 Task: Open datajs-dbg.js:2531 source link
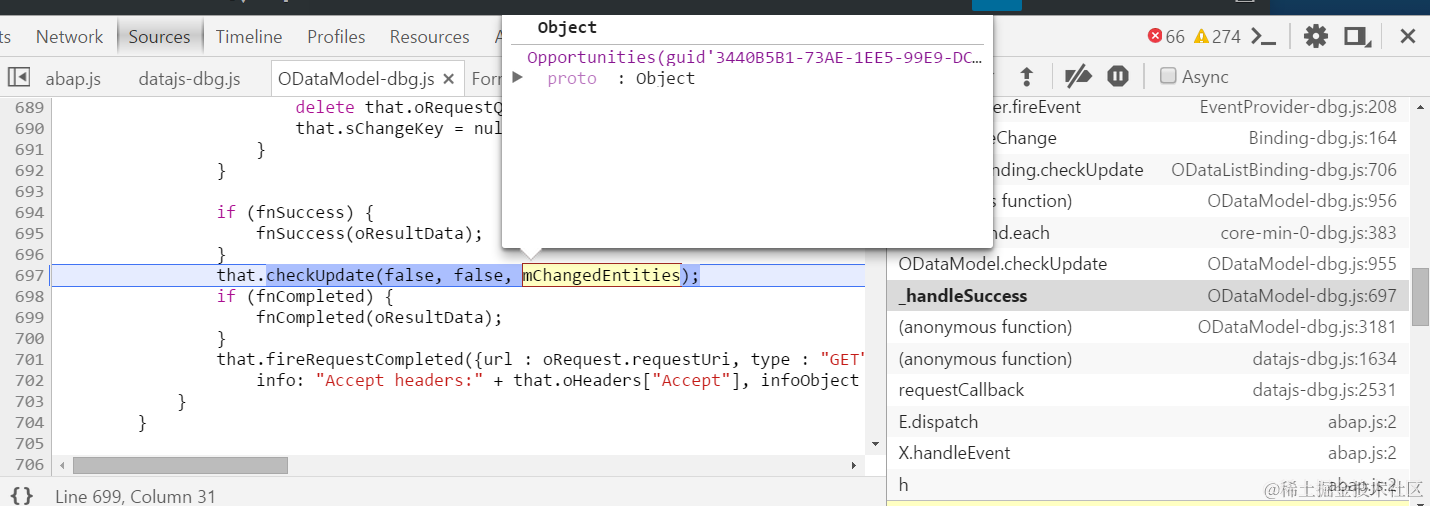[1324, 390]
